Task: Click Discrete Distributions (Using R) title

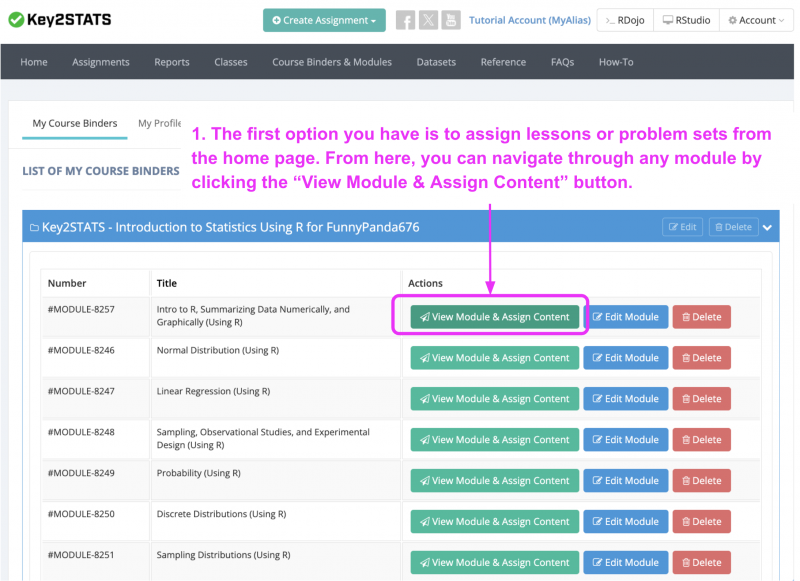Action: (221, 514)
